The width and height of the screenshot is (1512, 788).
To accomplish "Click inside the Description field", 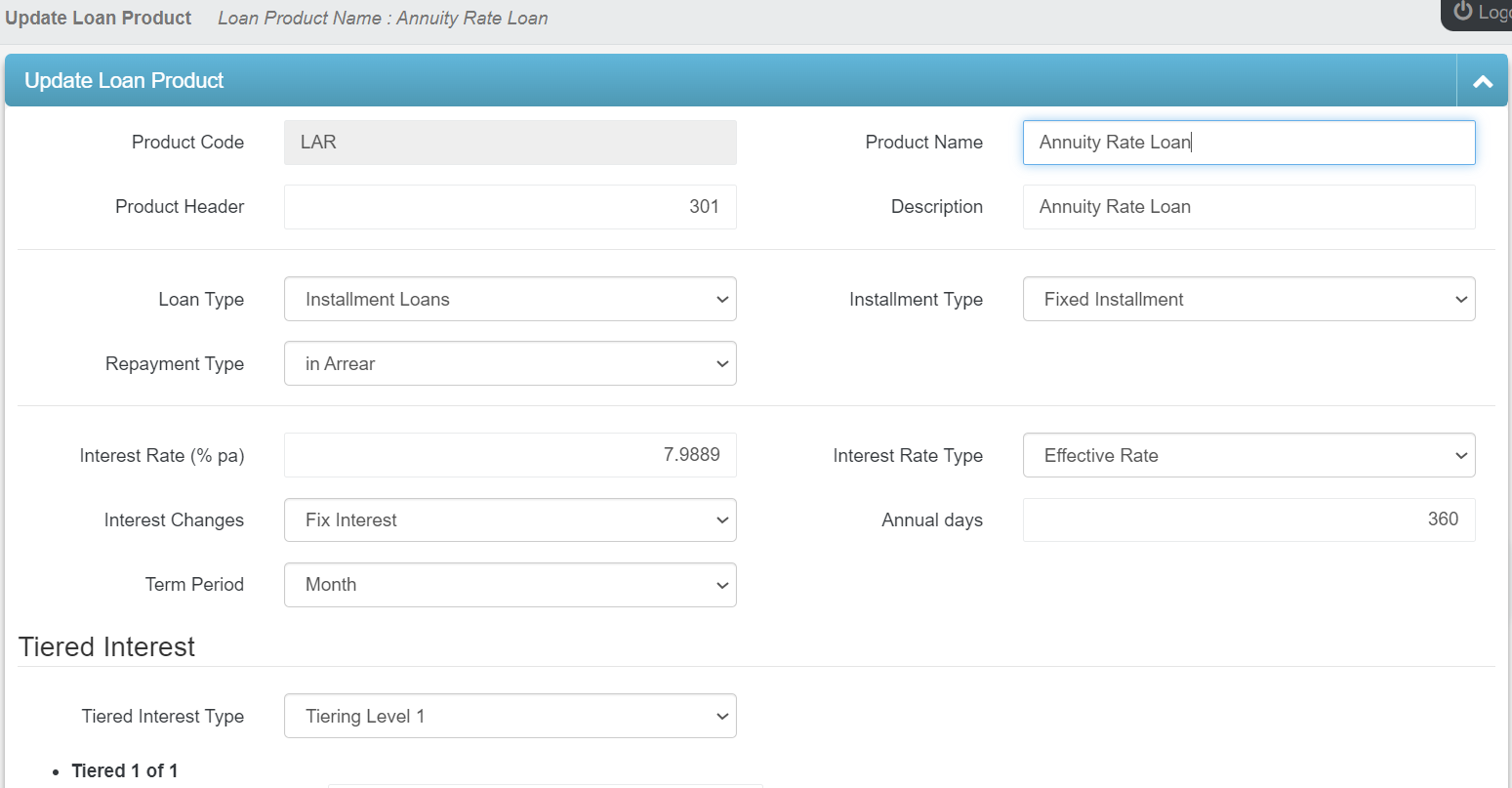I will 1247,206.
